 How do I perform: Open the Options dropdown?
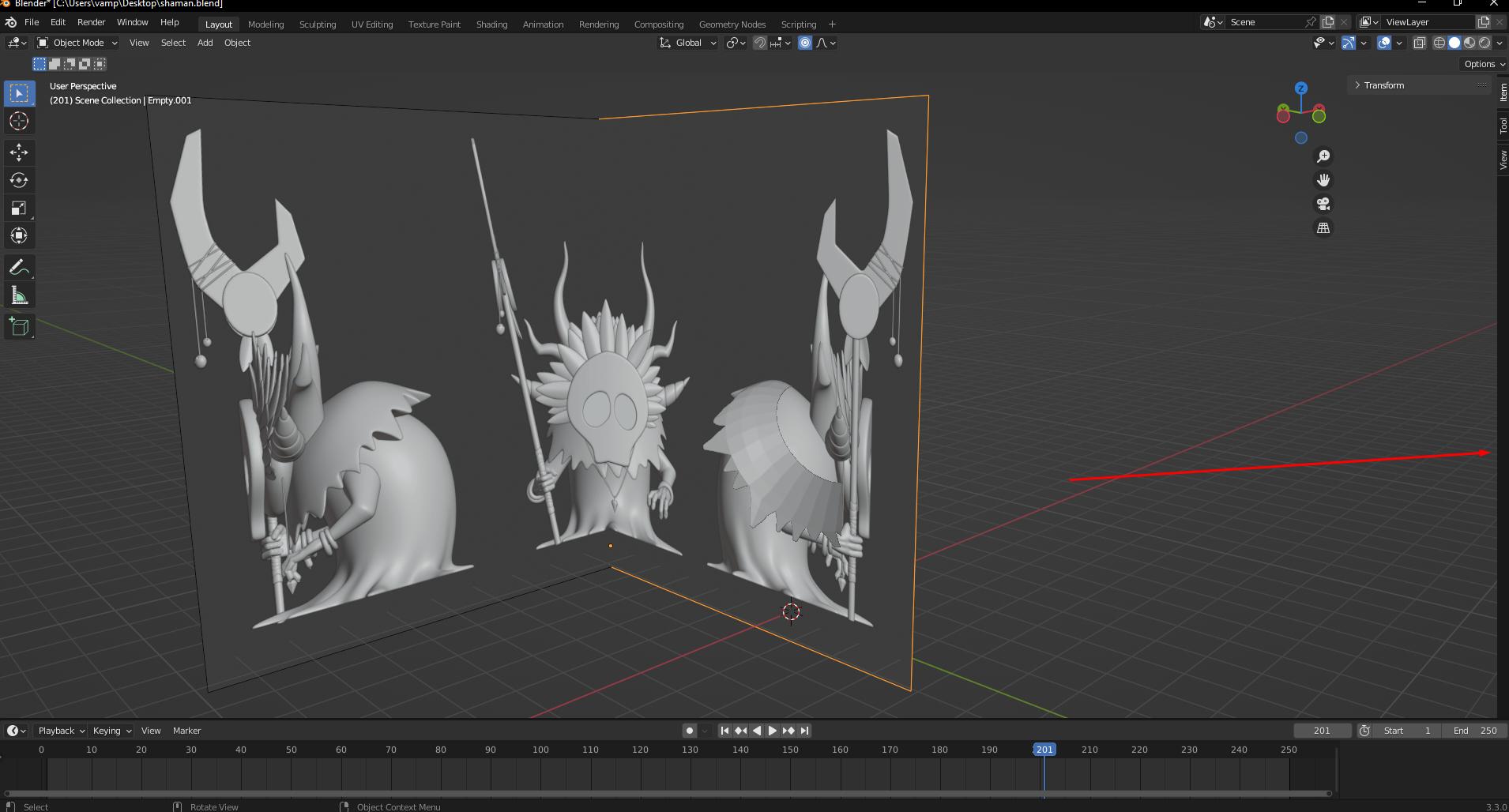(1484, 64)
